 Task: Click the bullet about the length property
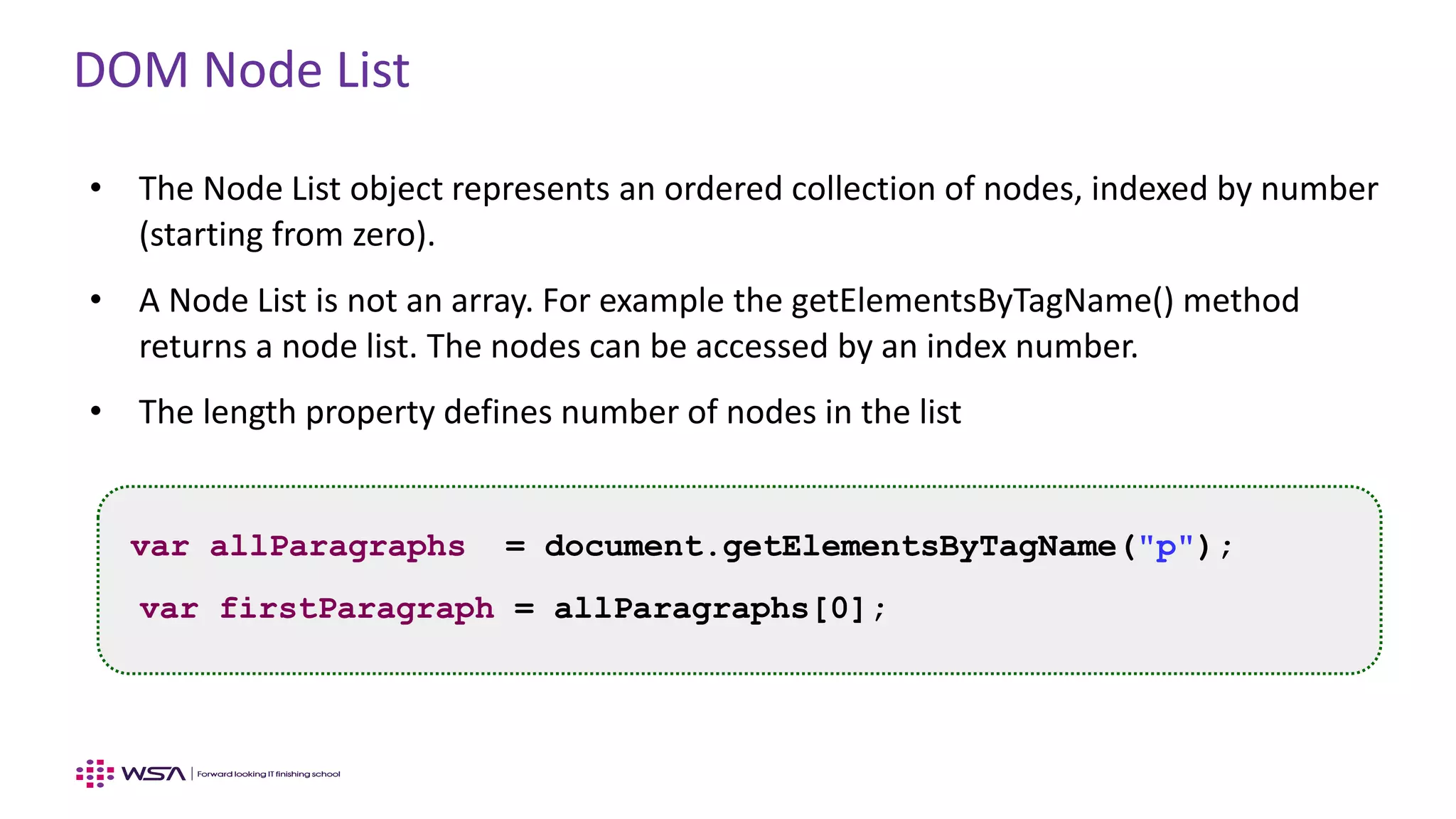pos(550,412)
